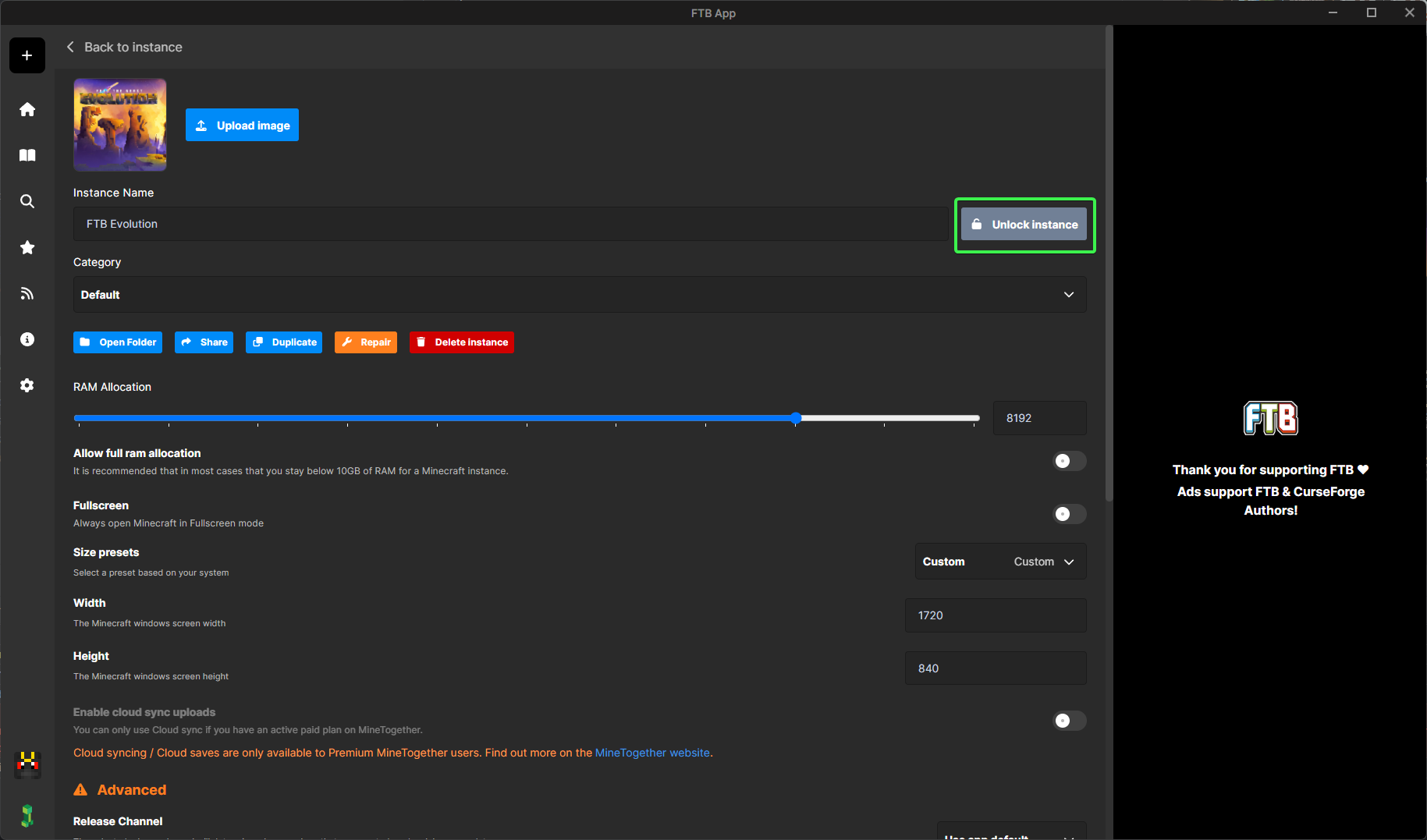The height and width of the screenshot is (840, 1427).
Task: Click the Width field showing 1720
Action: (996, 615)
